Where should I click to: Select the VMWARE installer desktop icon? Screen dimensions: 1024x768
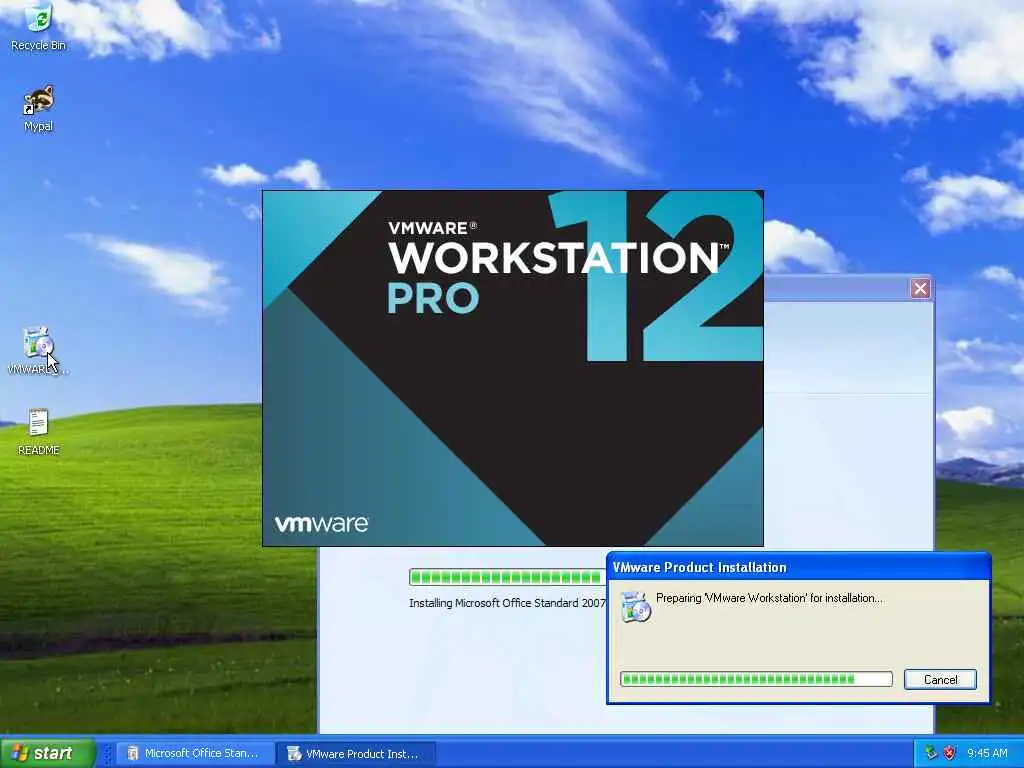coord(39,351)
